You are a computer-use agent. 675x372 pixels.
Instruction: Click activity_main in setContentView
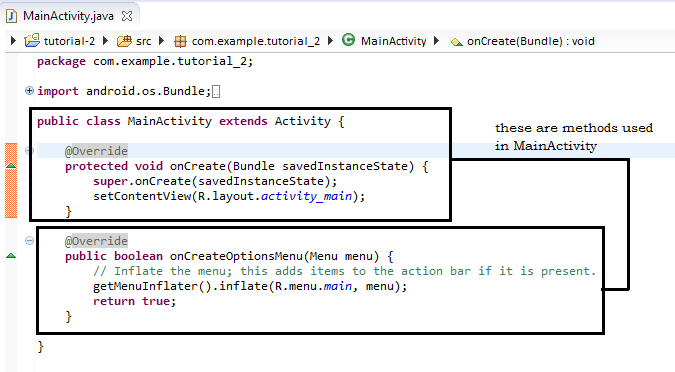point(307,196)
